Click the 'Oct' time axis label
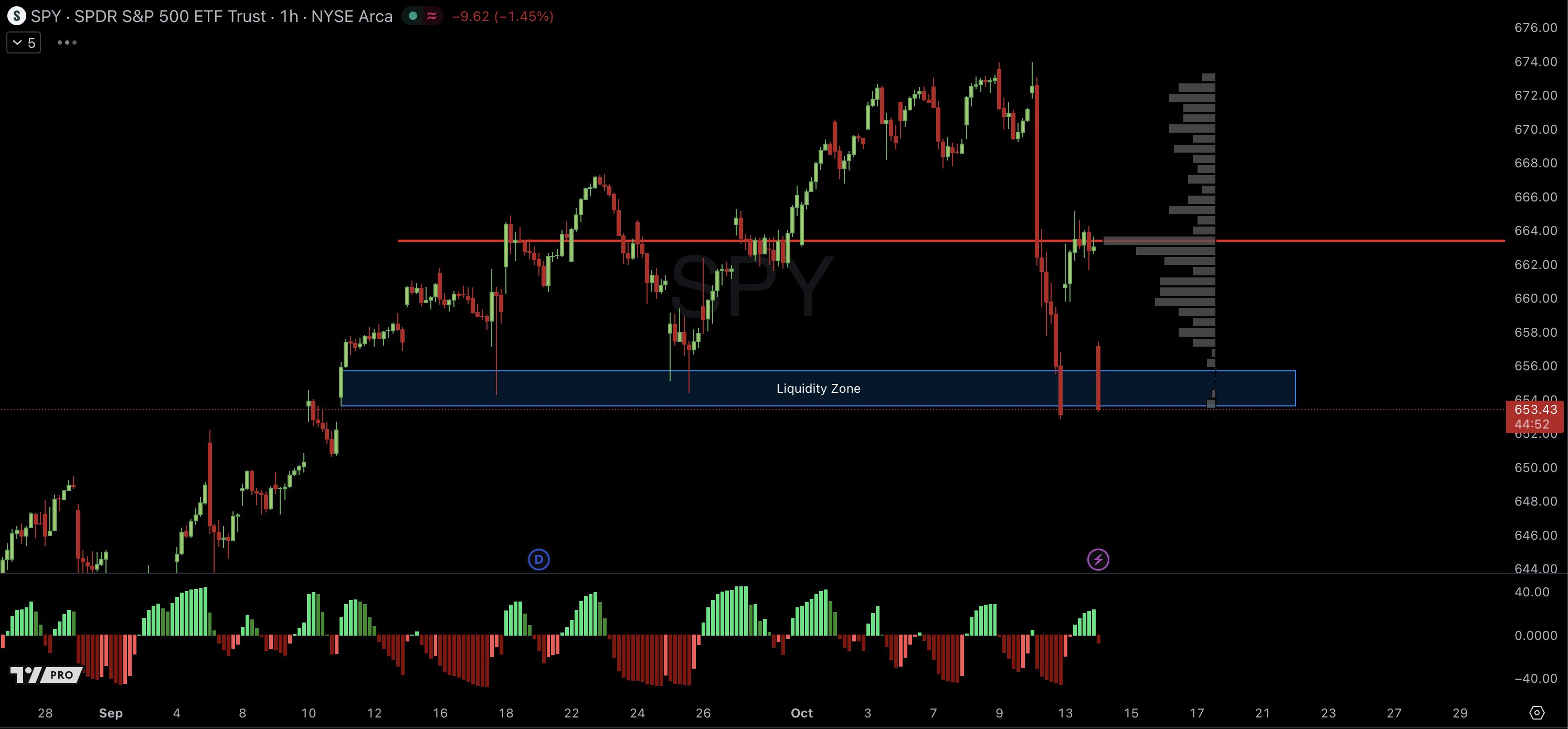 [x=802, y=713]
